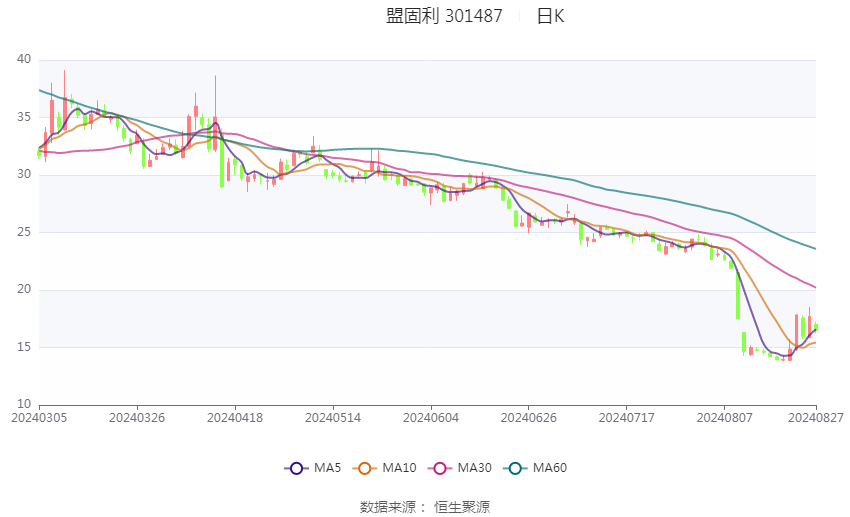
Task: Click y-axis value 10
Action: (x=24, y=404)
